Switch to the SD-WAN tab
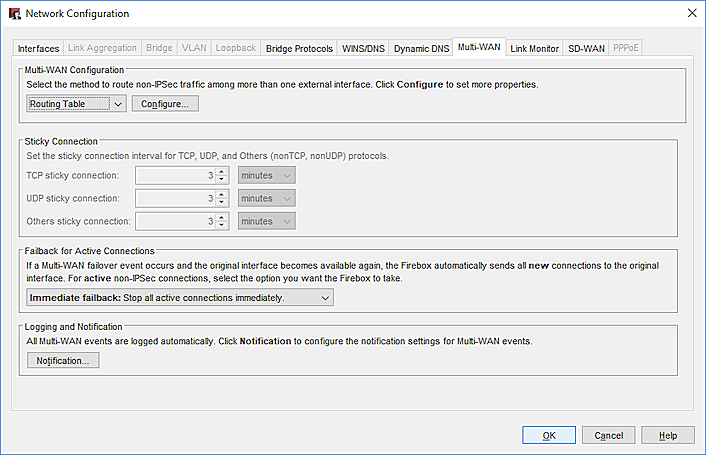The height and width of the screenshot is (455, 706). point(586,48)
